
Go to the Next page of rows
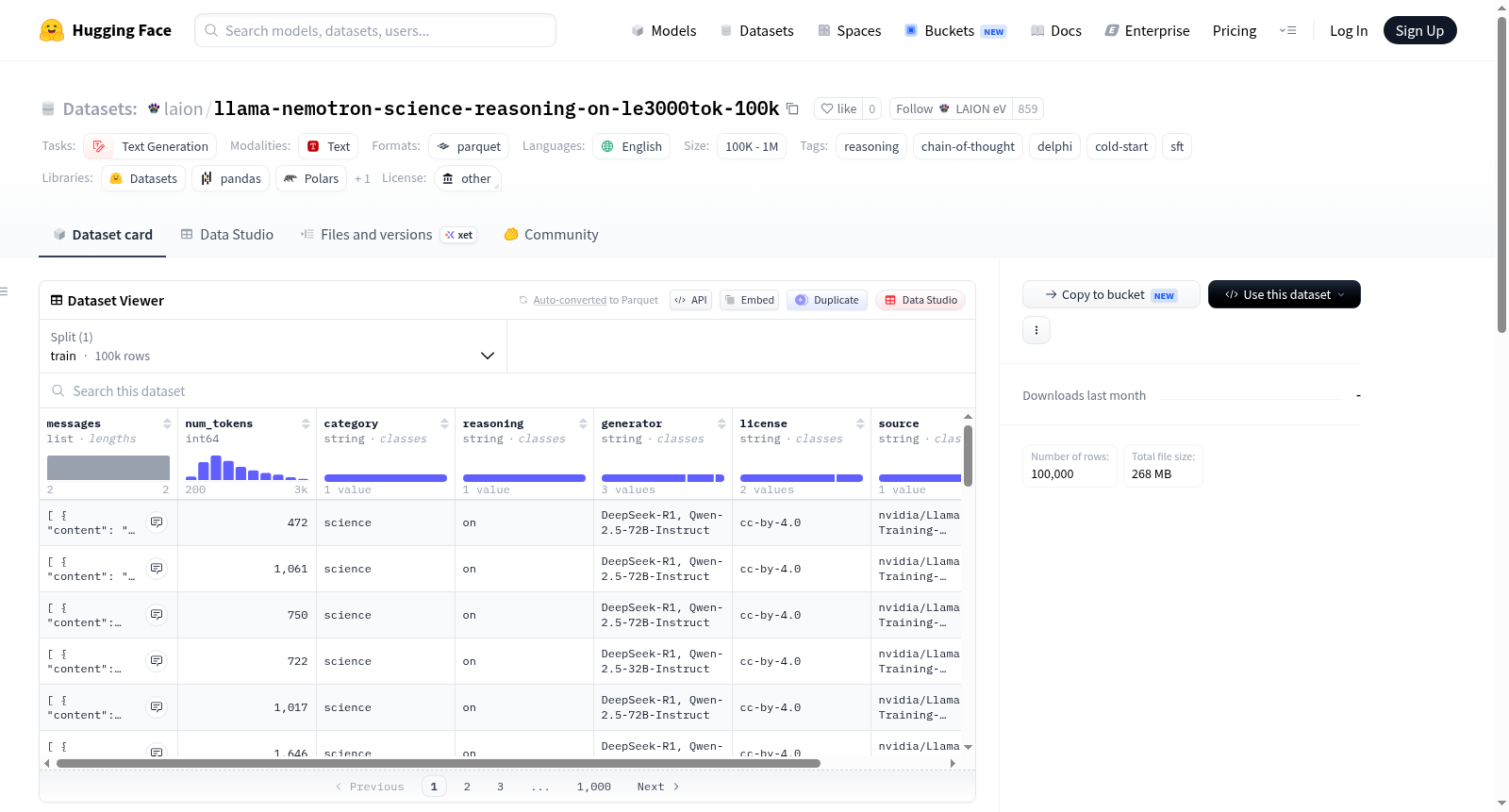tap(658, 787)
